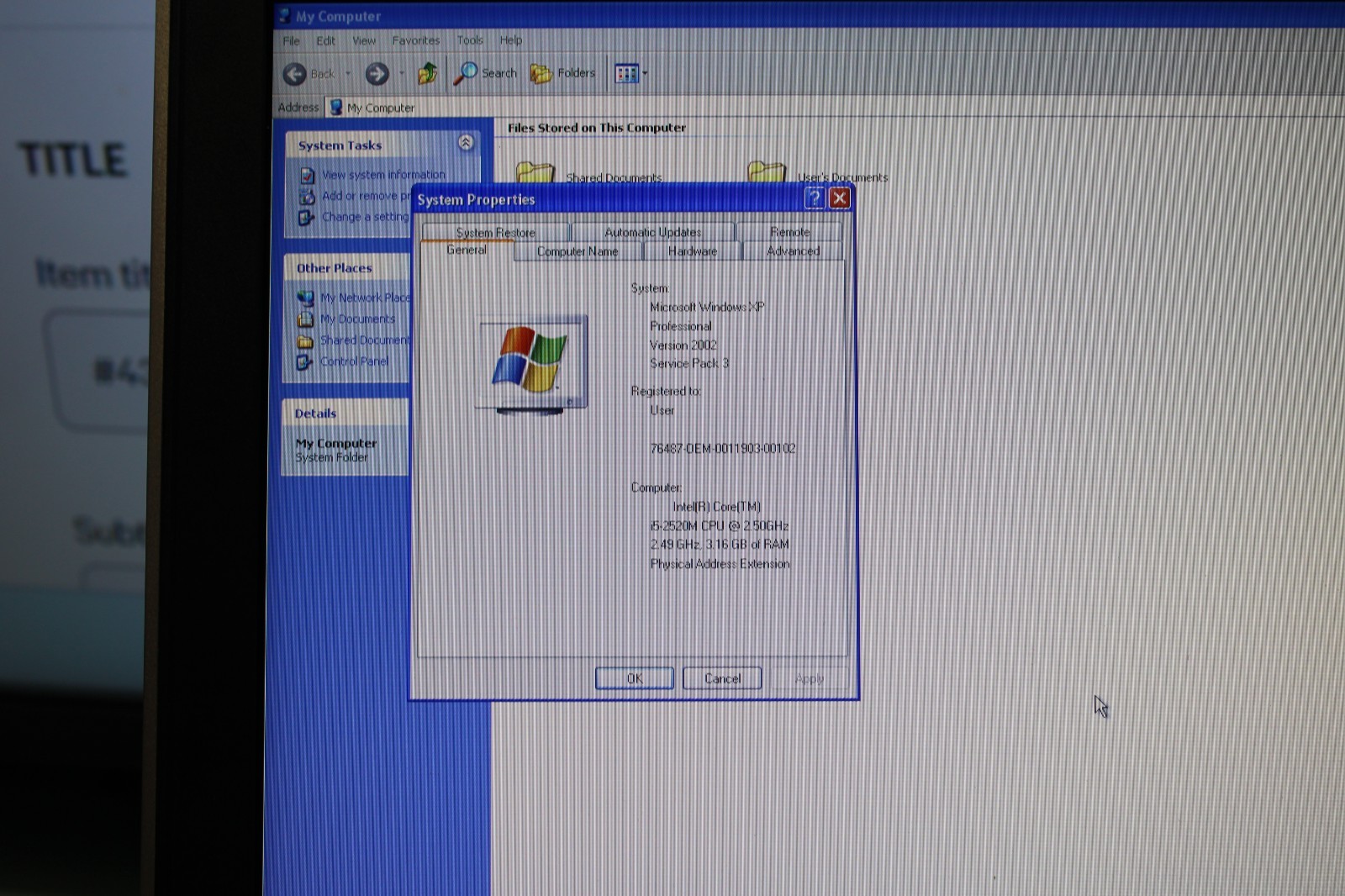Screen dimensions: 1345x896
Task: Switch to the Remote tab
Action: [x=790, y=232]
